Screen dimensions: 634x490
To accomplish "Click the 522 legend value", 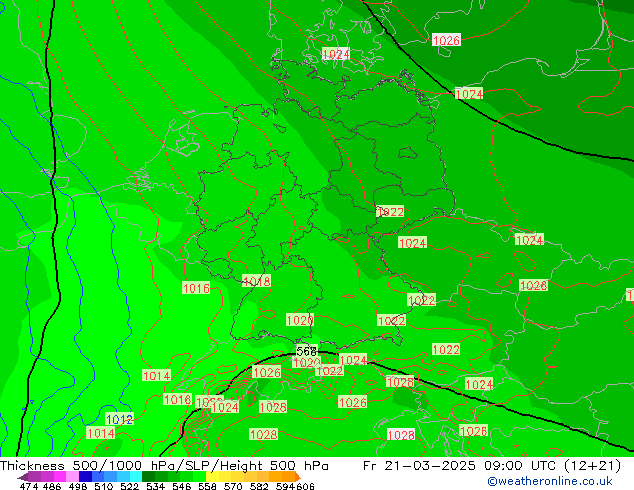I will pyautogui.click(x=129, y=486).
